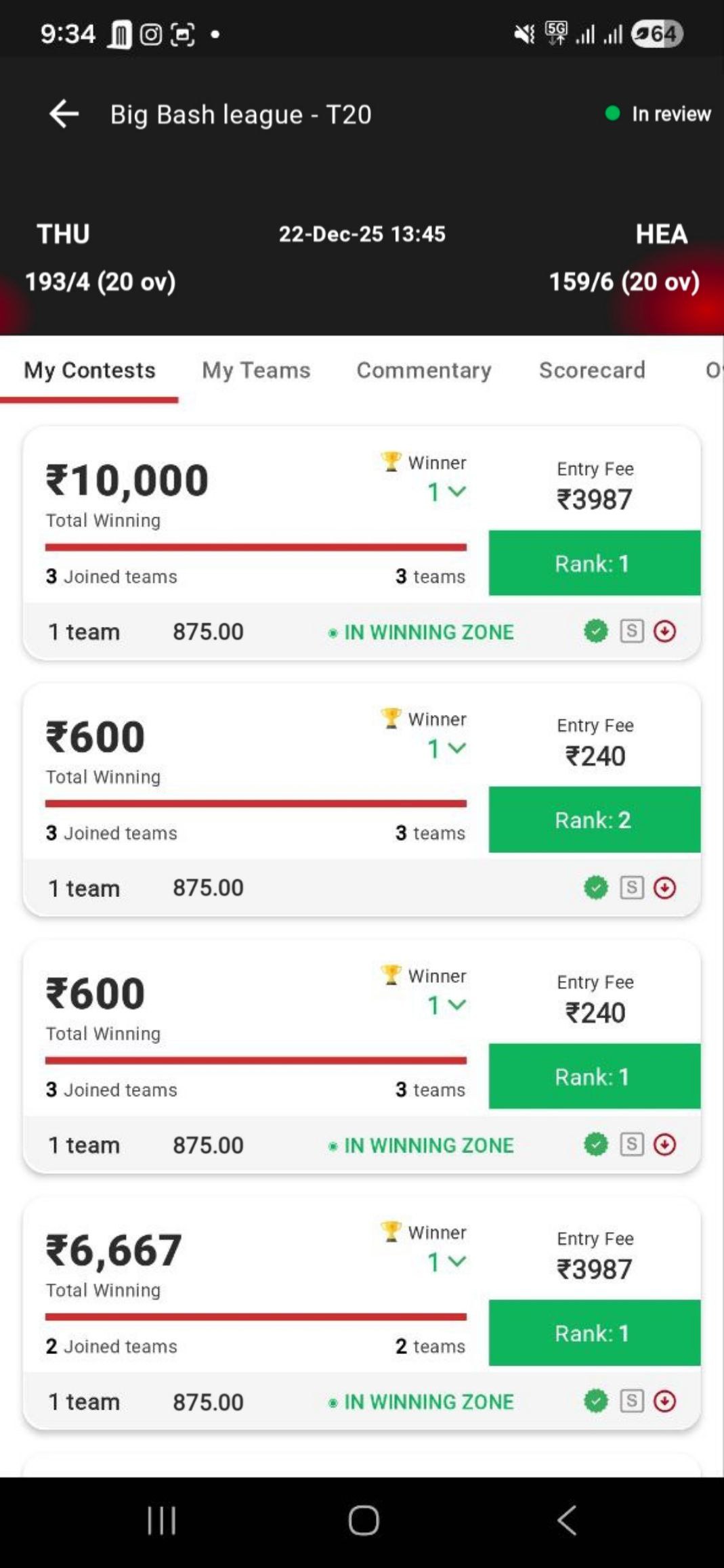Tap S icon in the Rank 2 contest
Screen dimensions: 724x1568
tap(631, 888)
